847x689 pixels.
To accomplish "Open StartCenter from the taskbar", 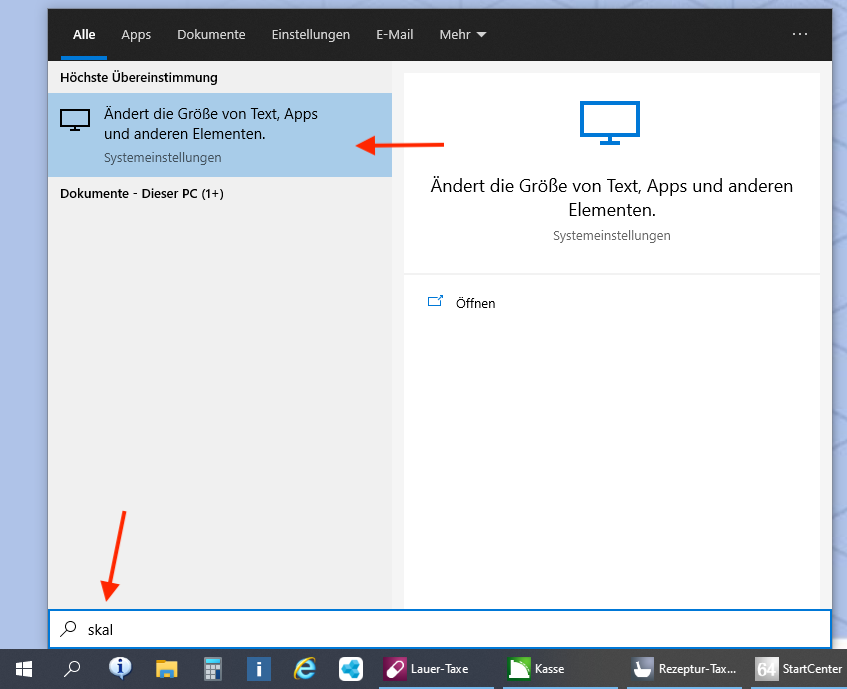I will (799, 669).
